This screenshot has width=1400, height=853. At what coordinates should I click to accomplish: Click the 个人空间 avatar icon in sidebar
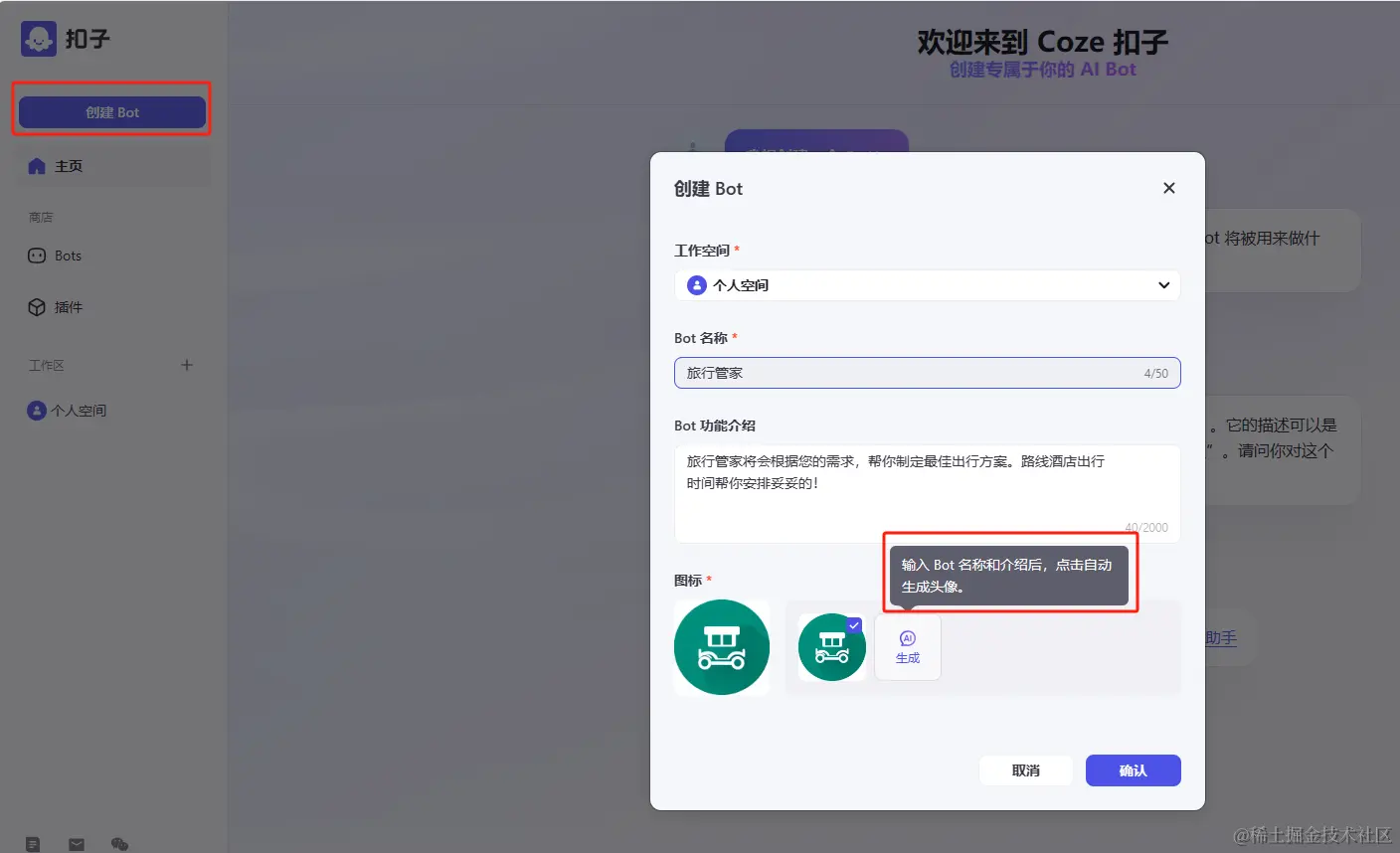click(x=37, y=411)
